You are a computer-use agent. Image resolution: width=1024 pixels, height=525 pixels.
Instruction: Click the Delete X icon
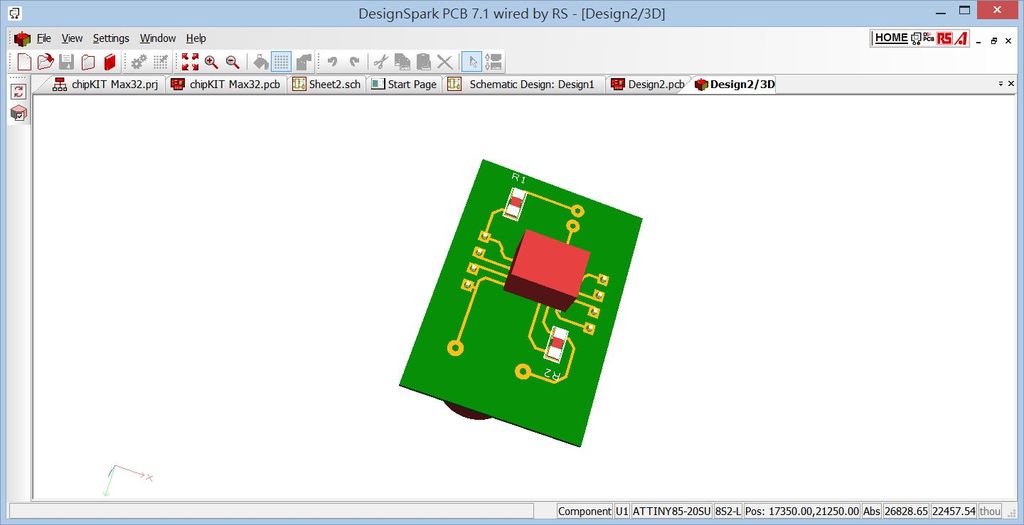coord(445,62)
